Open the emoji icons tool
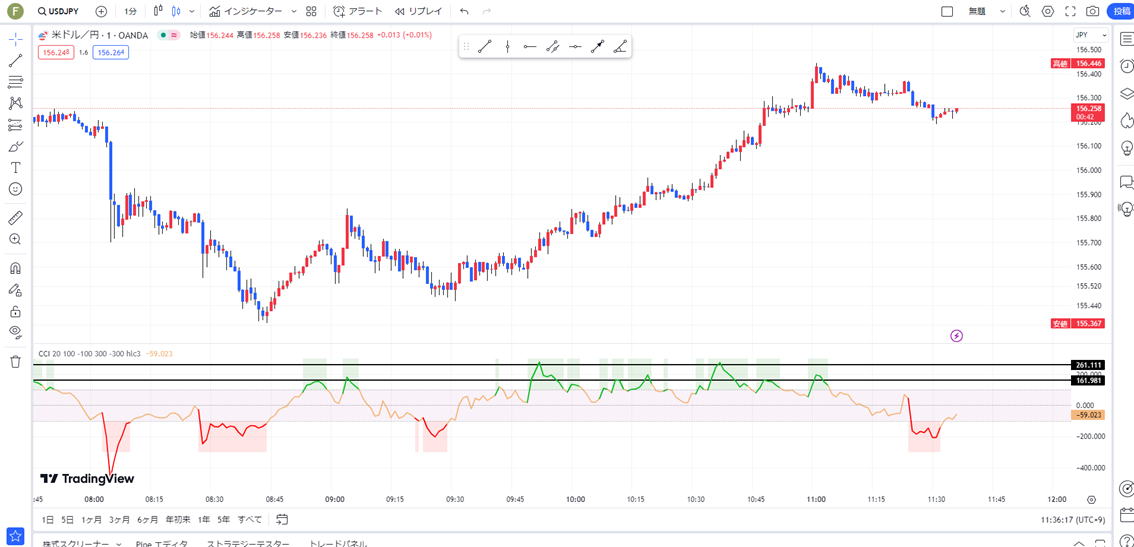This screenshot has width=1134, height=547. 15,189
